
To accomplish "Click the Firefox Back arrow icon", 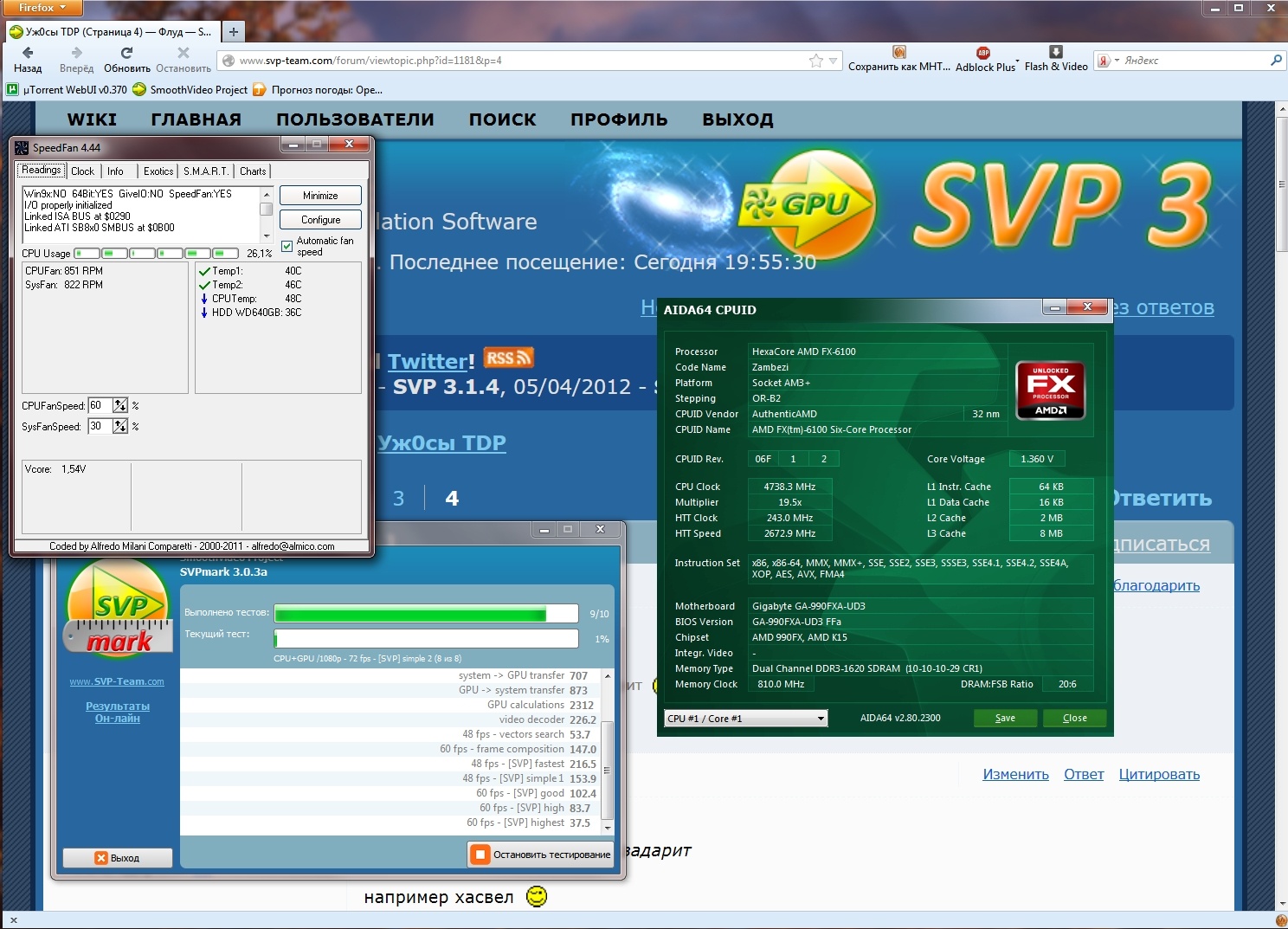I will pos(27,53).
